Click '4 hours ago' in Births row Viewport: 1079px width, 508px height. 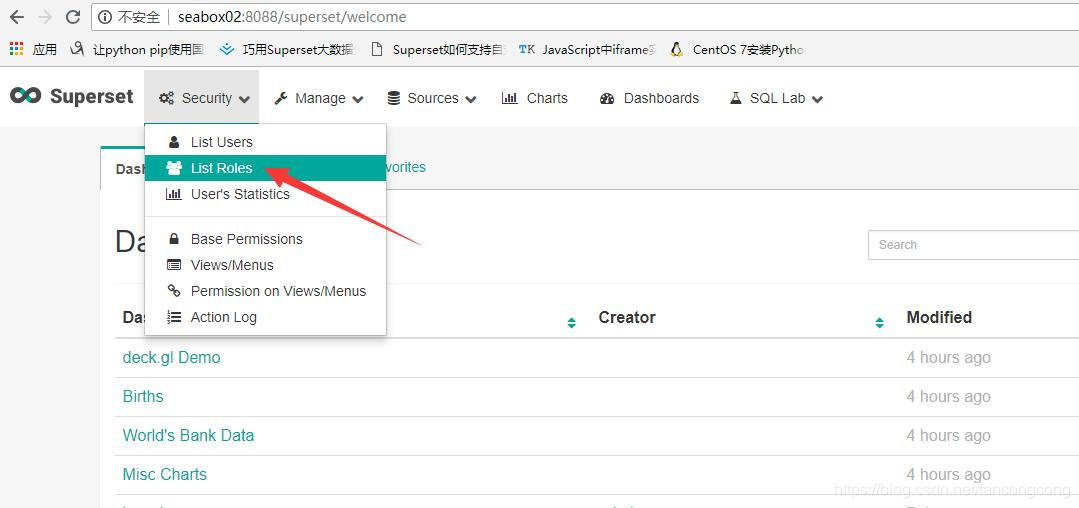pyautogui.click(x=948, y=397)
